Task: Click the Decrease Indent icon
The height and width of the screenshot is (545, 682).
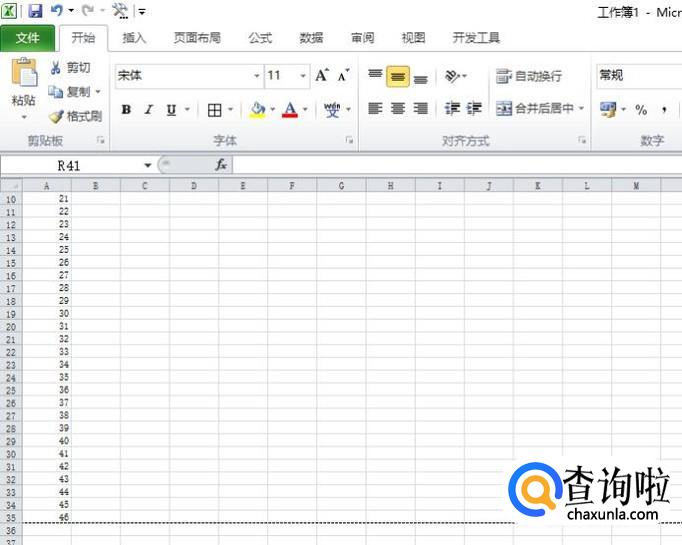Action: tap(452, 108)
